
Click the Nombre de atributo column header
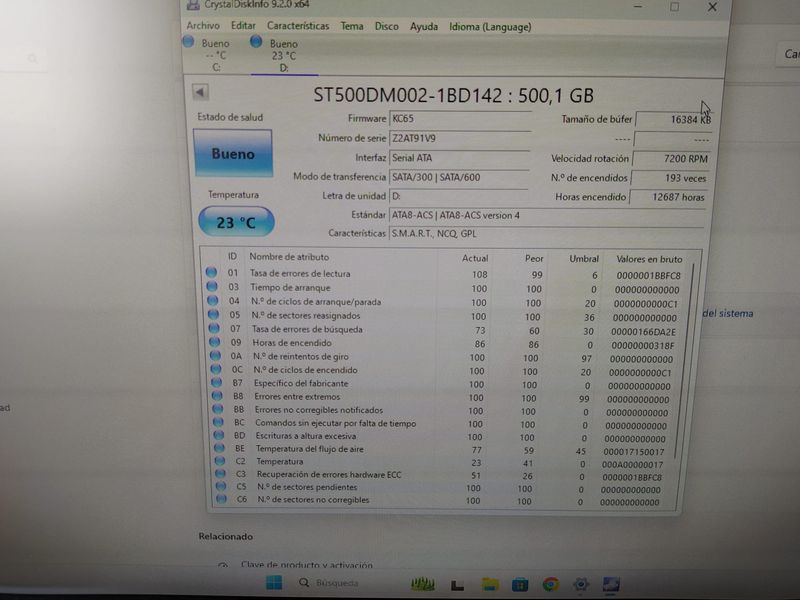pos(289,257)
